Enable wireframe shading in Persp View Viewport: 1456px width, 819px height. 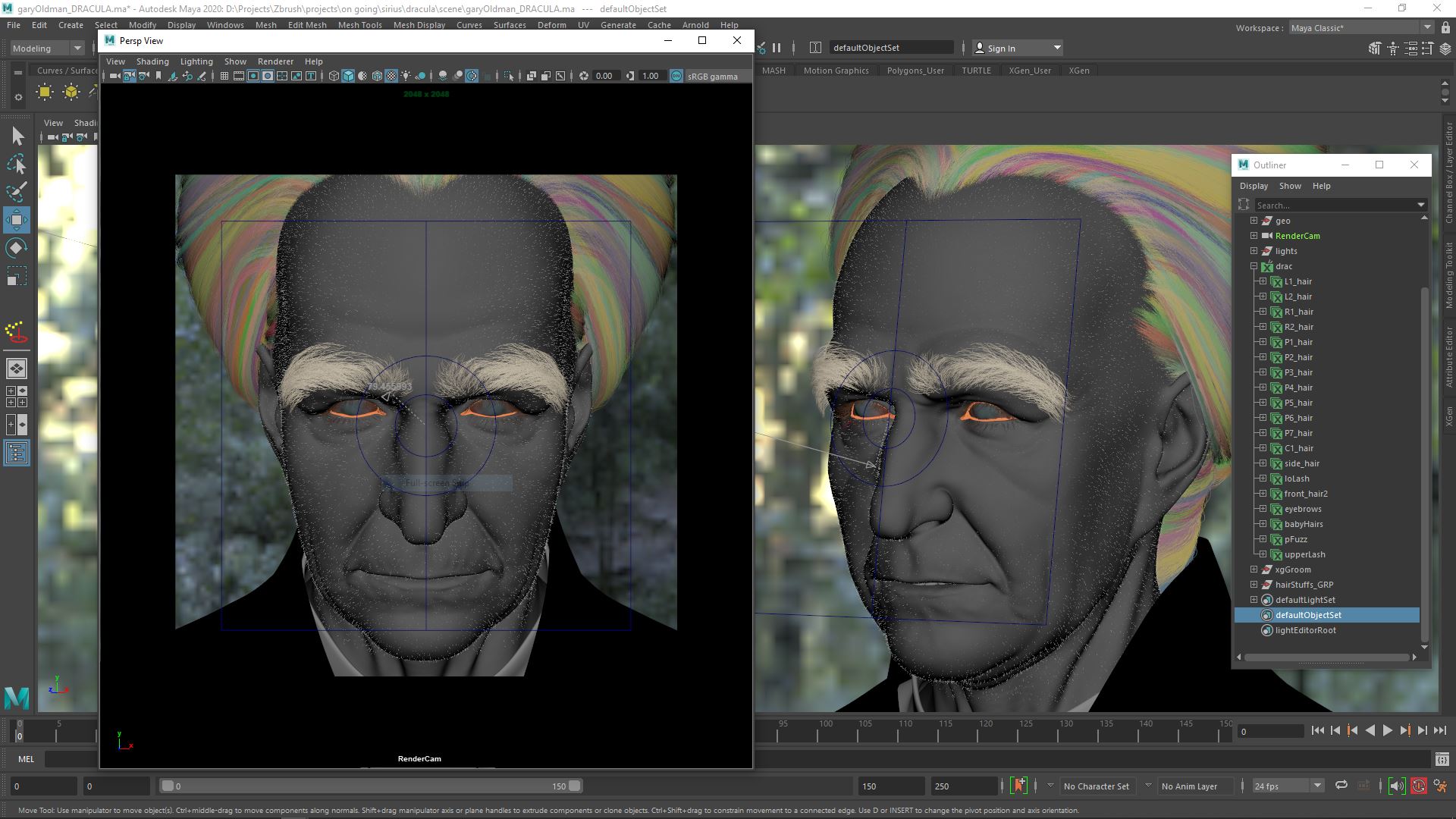[x=334, y=76]
